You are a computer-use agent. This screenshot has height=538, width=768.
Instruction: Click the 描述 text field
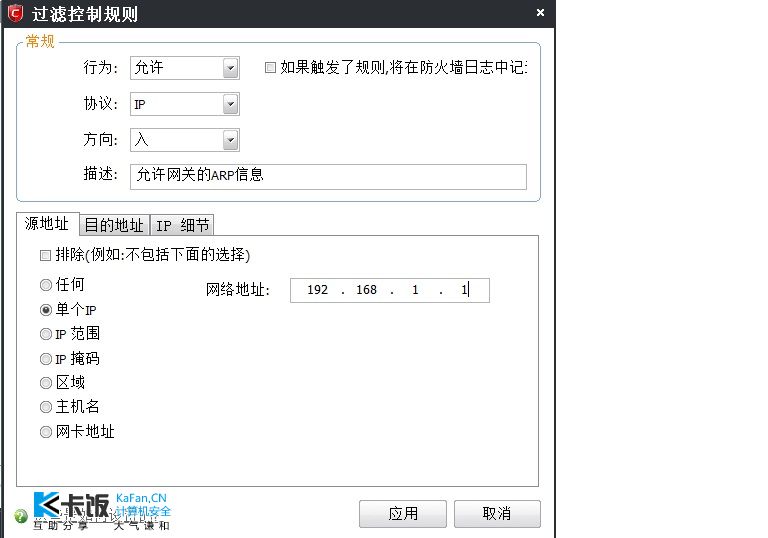(328, 176)
